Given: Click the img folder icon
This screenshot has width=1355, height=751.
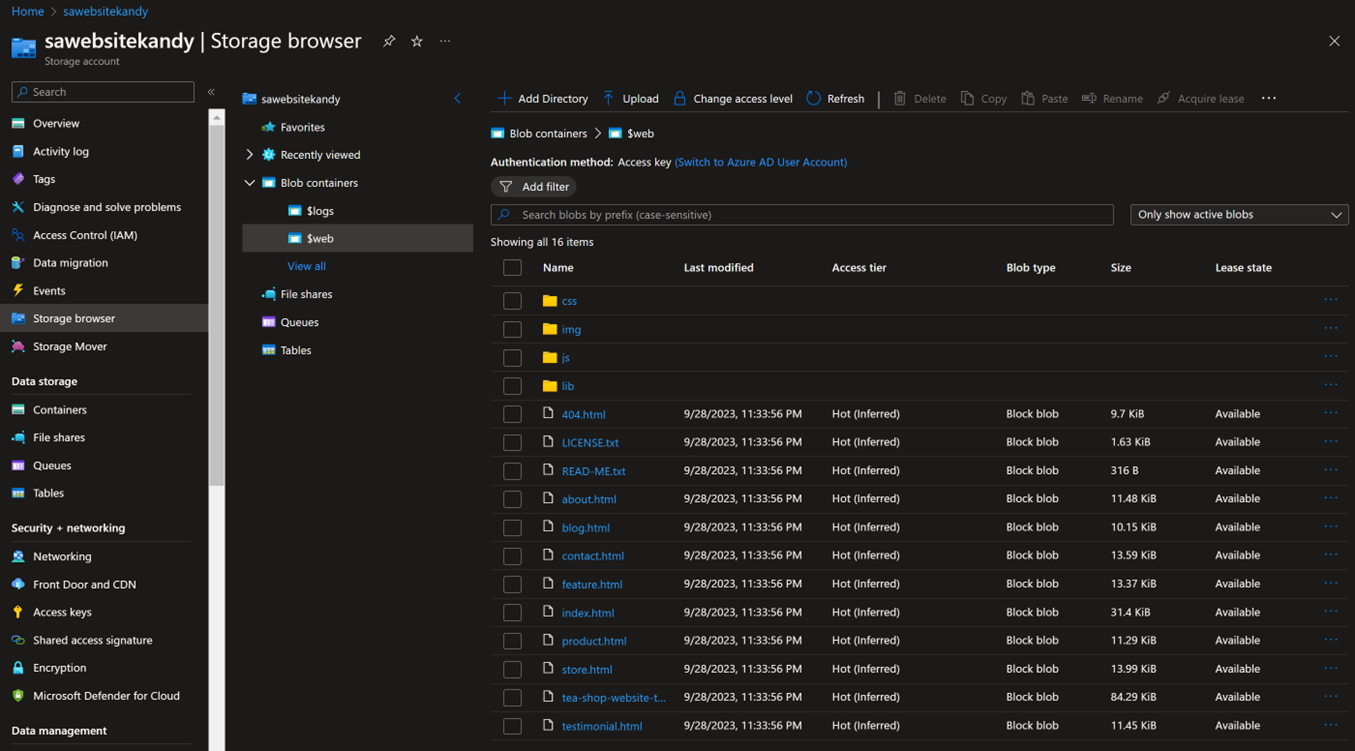Looking at the screenshot, I should point(550,329).
